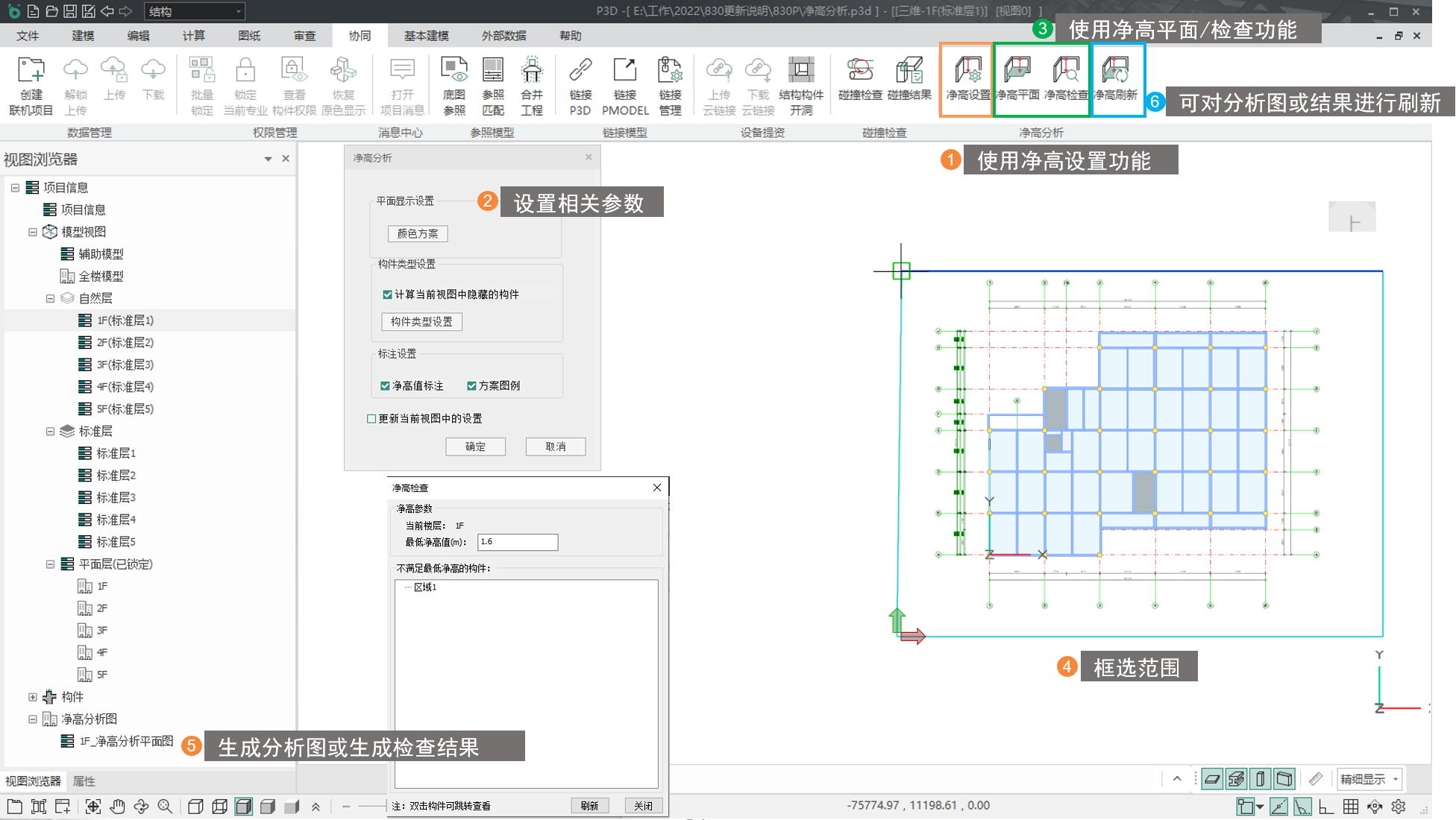This screenshot has width=1456, height=820.
Task: Click 刷新 button in 净高检查 dialog
Action: (589, 806)
